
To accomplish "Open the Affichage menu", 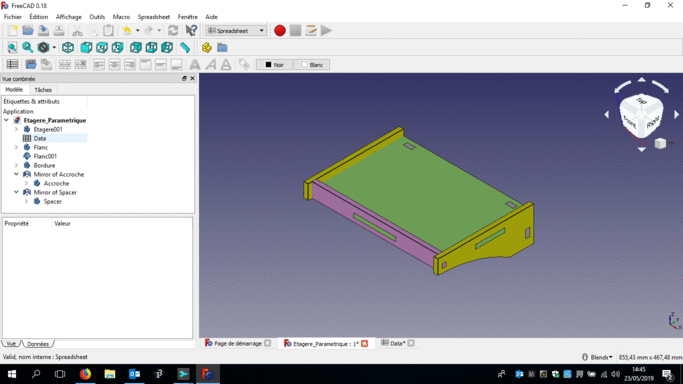I will [68, 17].
